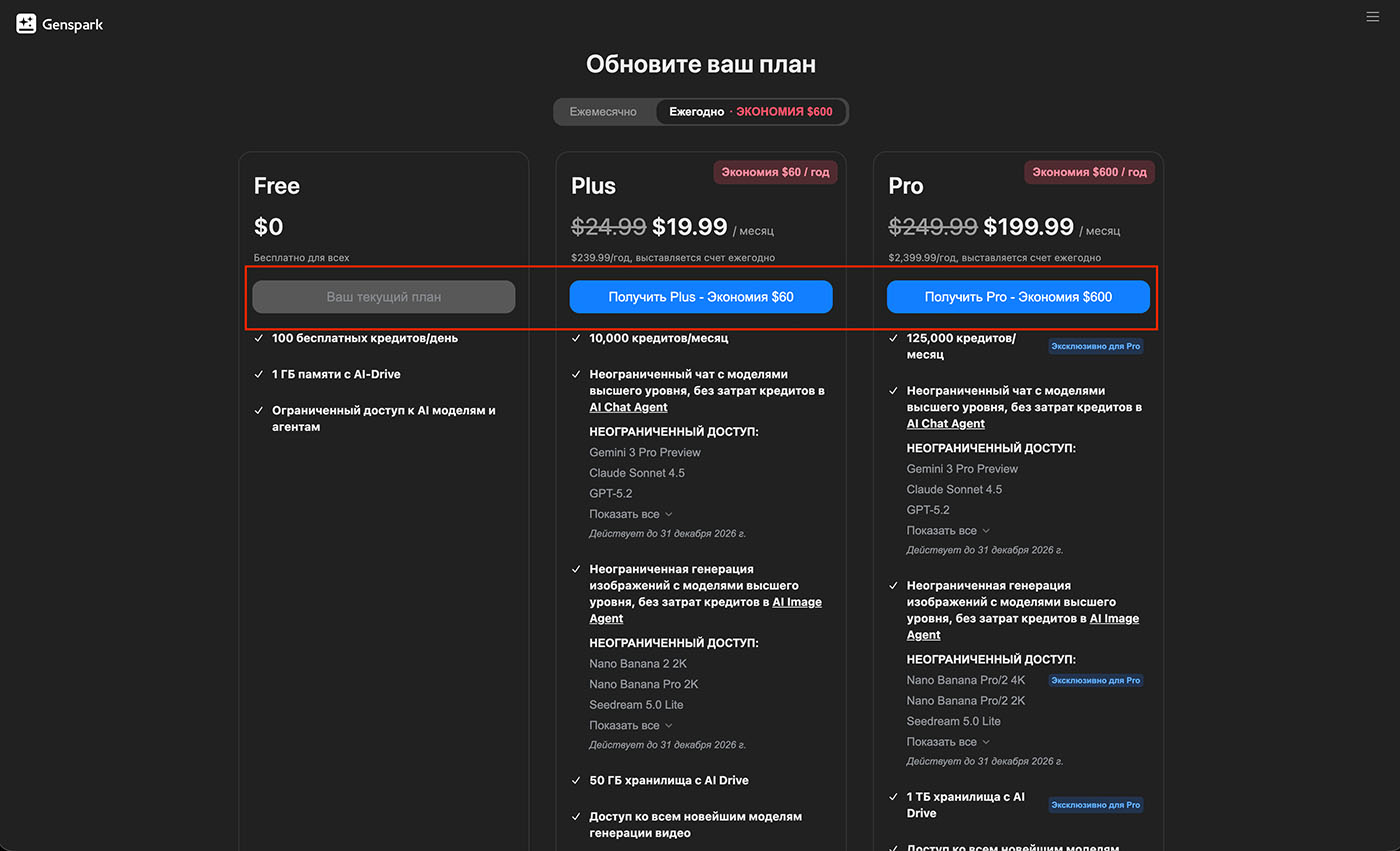Expand Показать все under Plus image models
1400x851 pixels.
631,725
